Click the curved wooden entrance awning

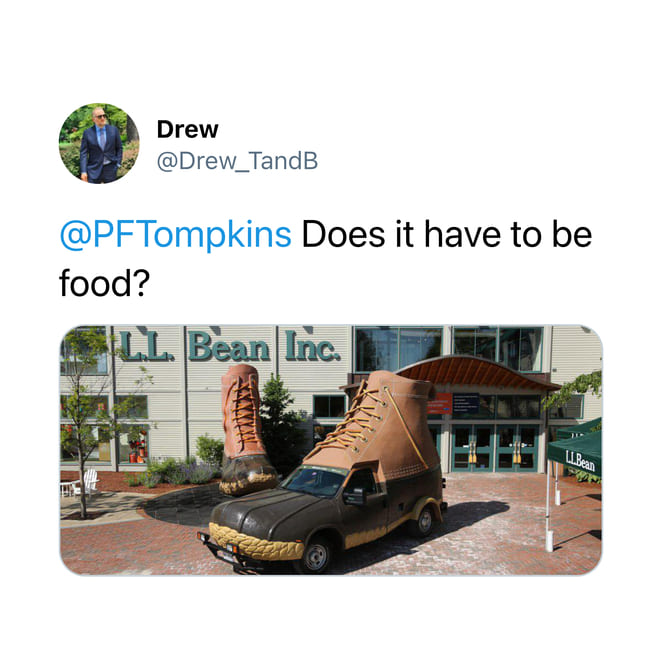pos(475,374)
